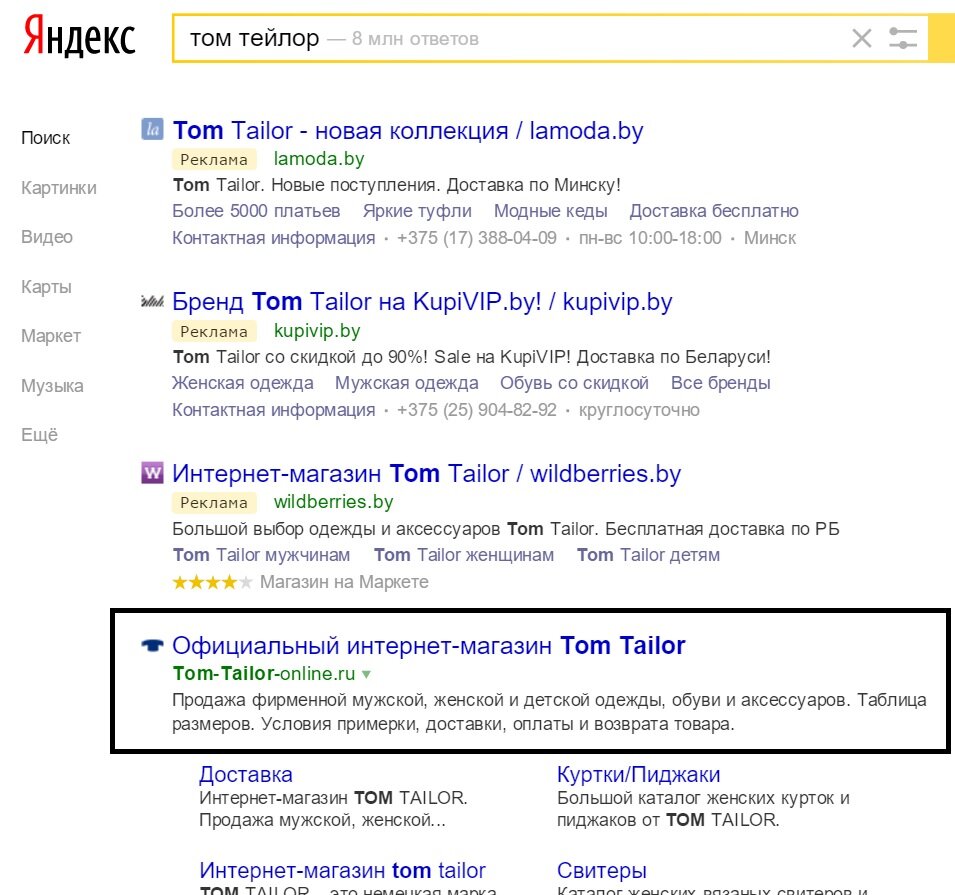Image resolution: width=955 pixels, height=895 pixels.
Task: Go to Карты
Action: [46, 286]
